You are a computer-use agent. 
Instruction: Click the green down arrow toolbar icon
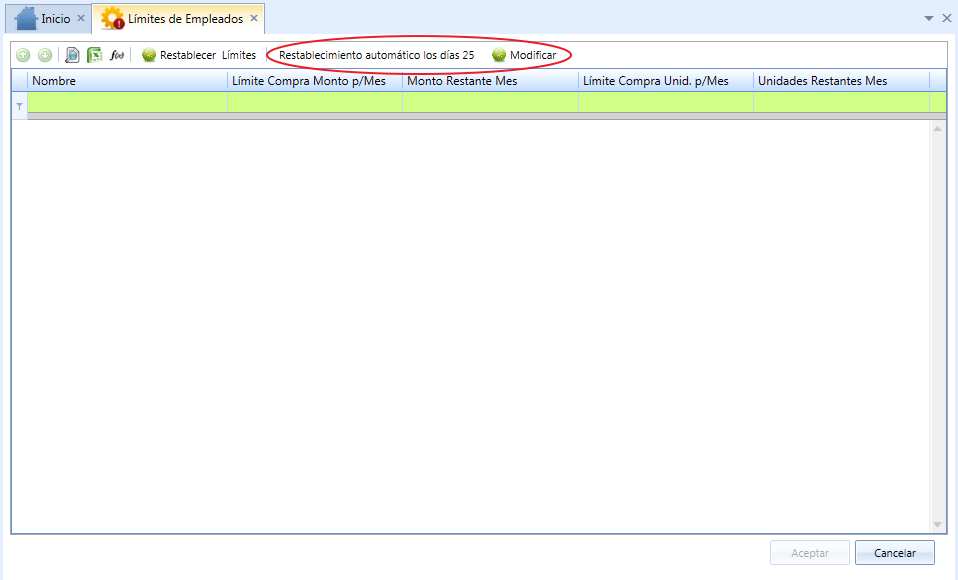[x=45, y=55]
